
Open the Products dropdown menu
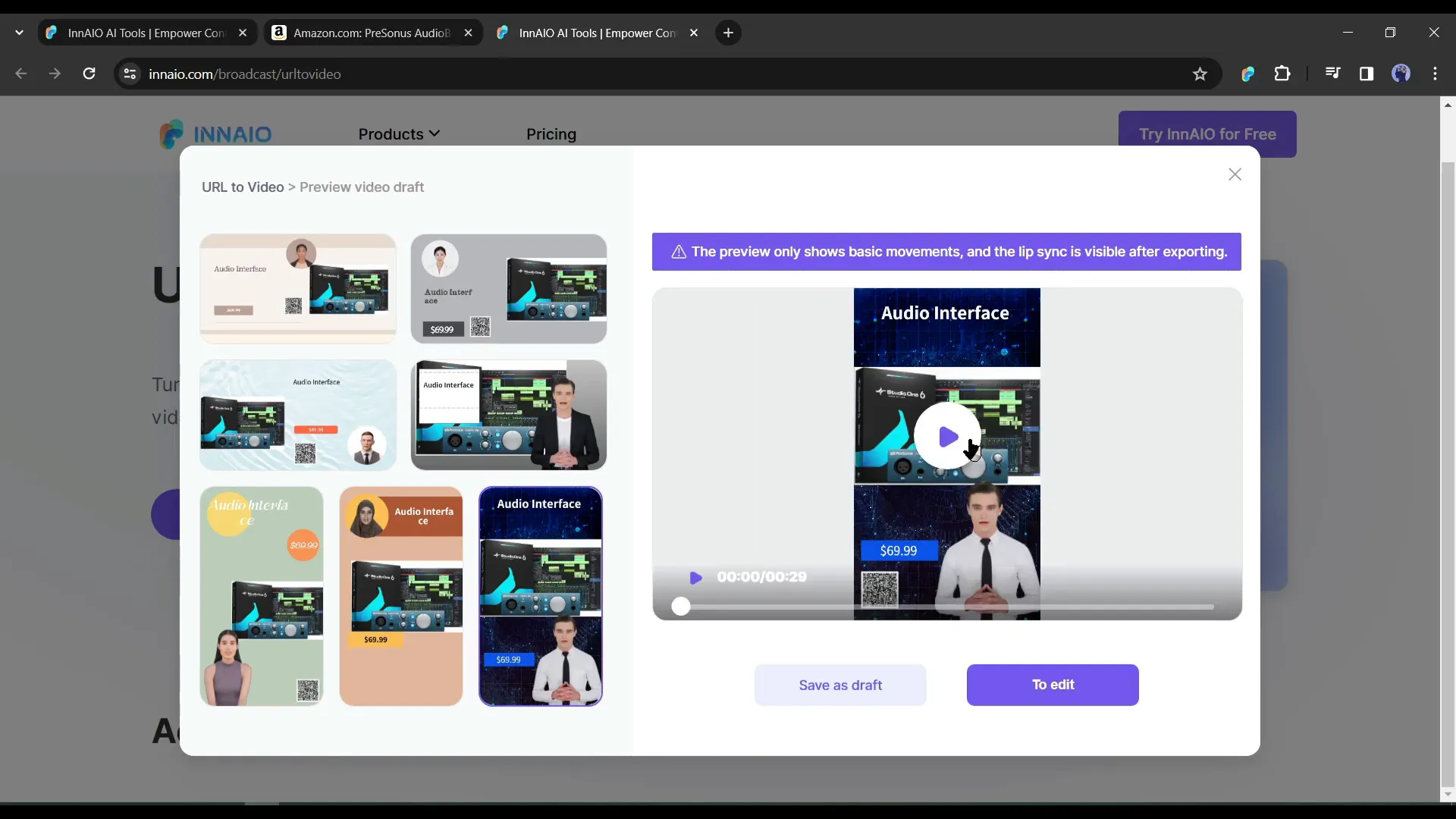pyautogui.click(x=399, y=133)
